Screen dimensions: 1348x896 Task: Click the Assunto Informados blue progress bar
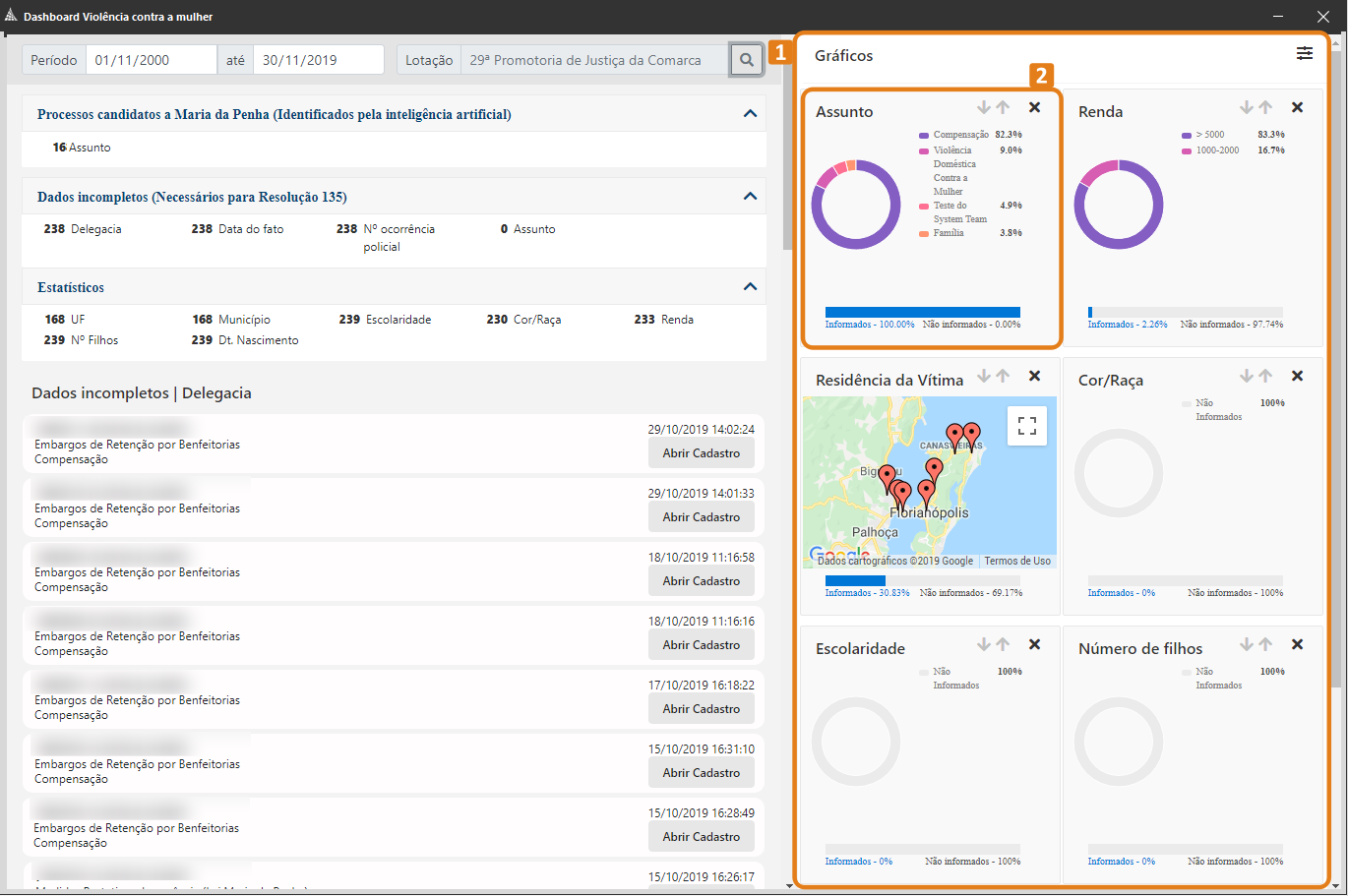(923, 312)
